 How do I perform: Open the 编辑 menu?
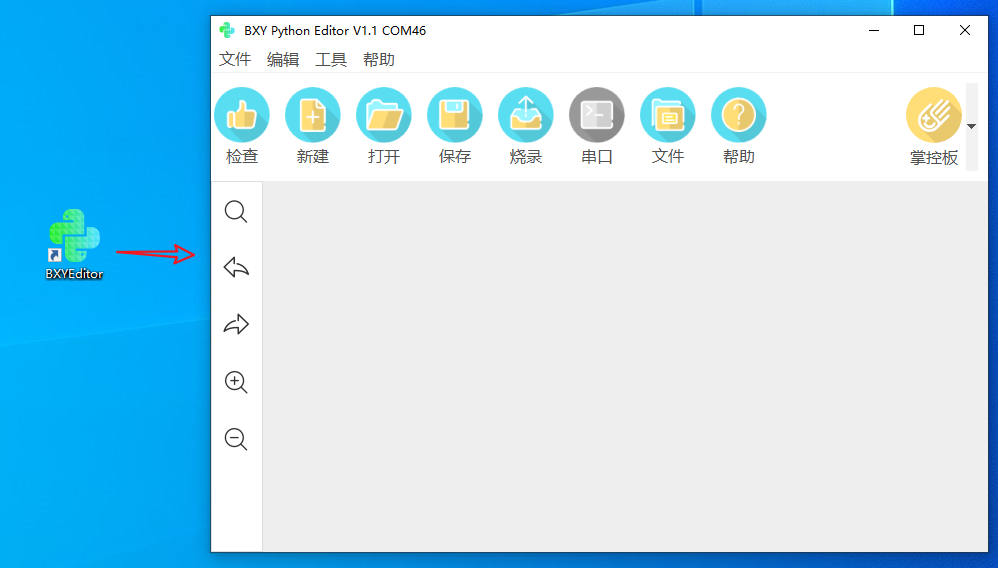283,59
